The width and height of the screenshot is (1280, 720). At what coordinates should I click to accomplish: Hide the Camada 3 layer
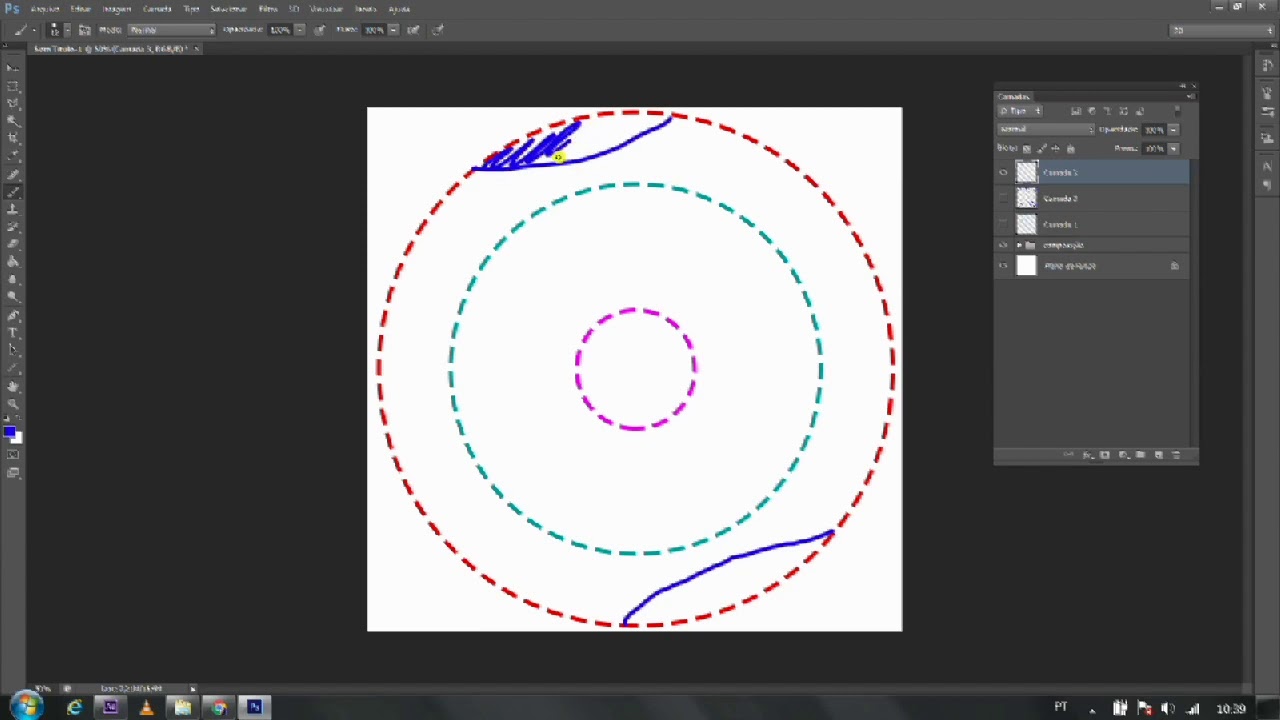pos(1003,173)
